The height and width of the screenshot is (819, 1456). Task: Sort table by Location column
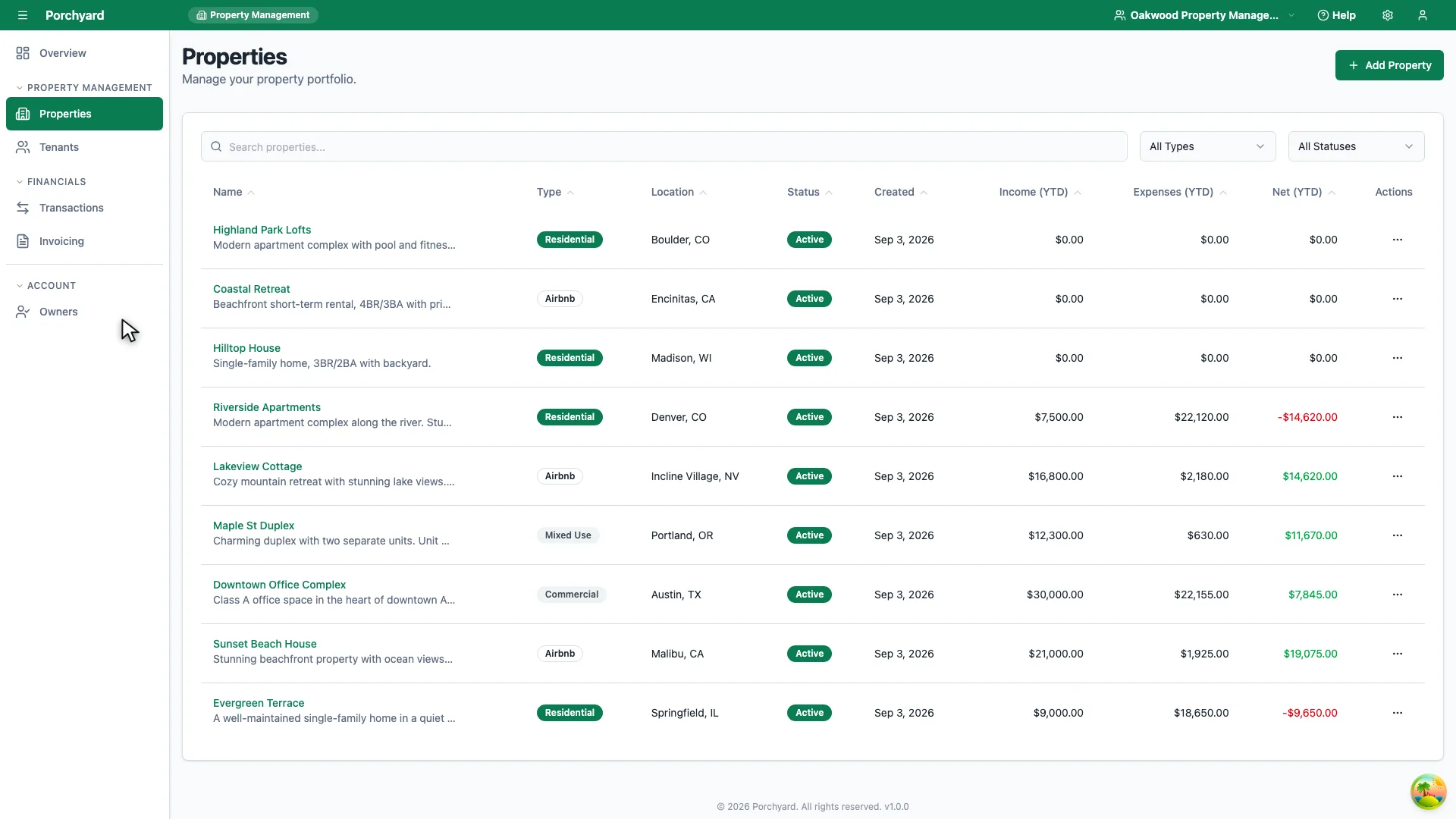(x=679, y=192)
